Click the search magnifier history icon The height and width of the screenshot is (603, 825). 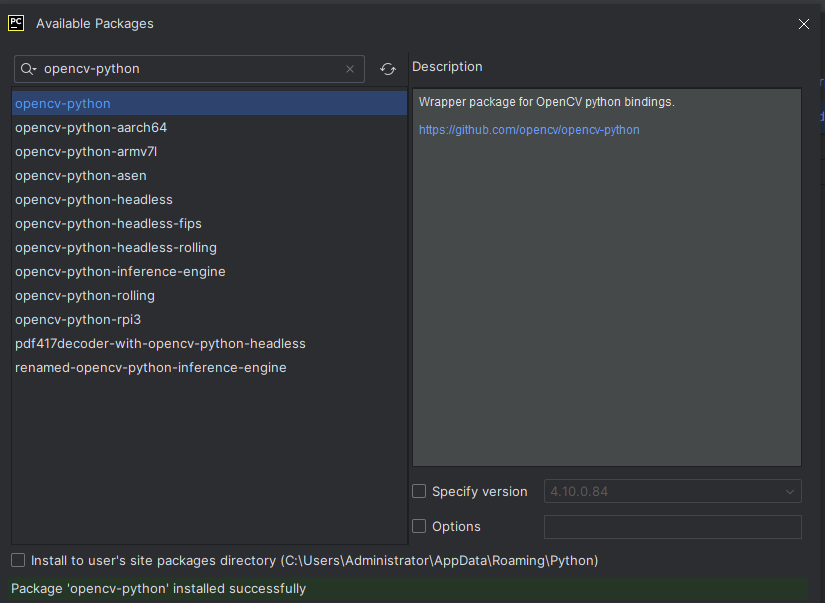tap(28, 69)
